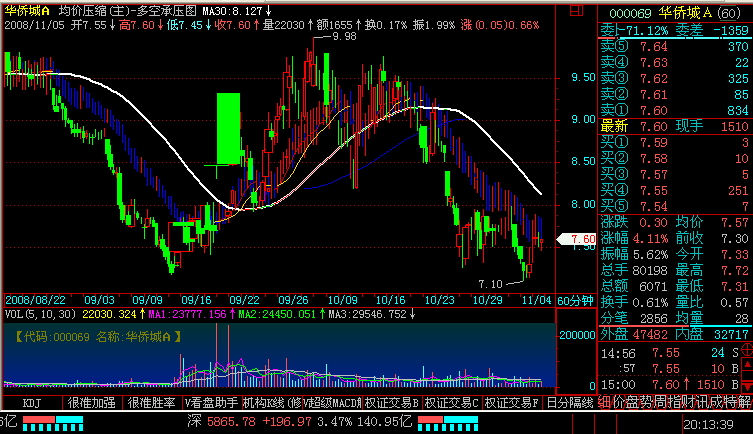
Task: Click the 9.98 high price marker
Action: point(344,36)
